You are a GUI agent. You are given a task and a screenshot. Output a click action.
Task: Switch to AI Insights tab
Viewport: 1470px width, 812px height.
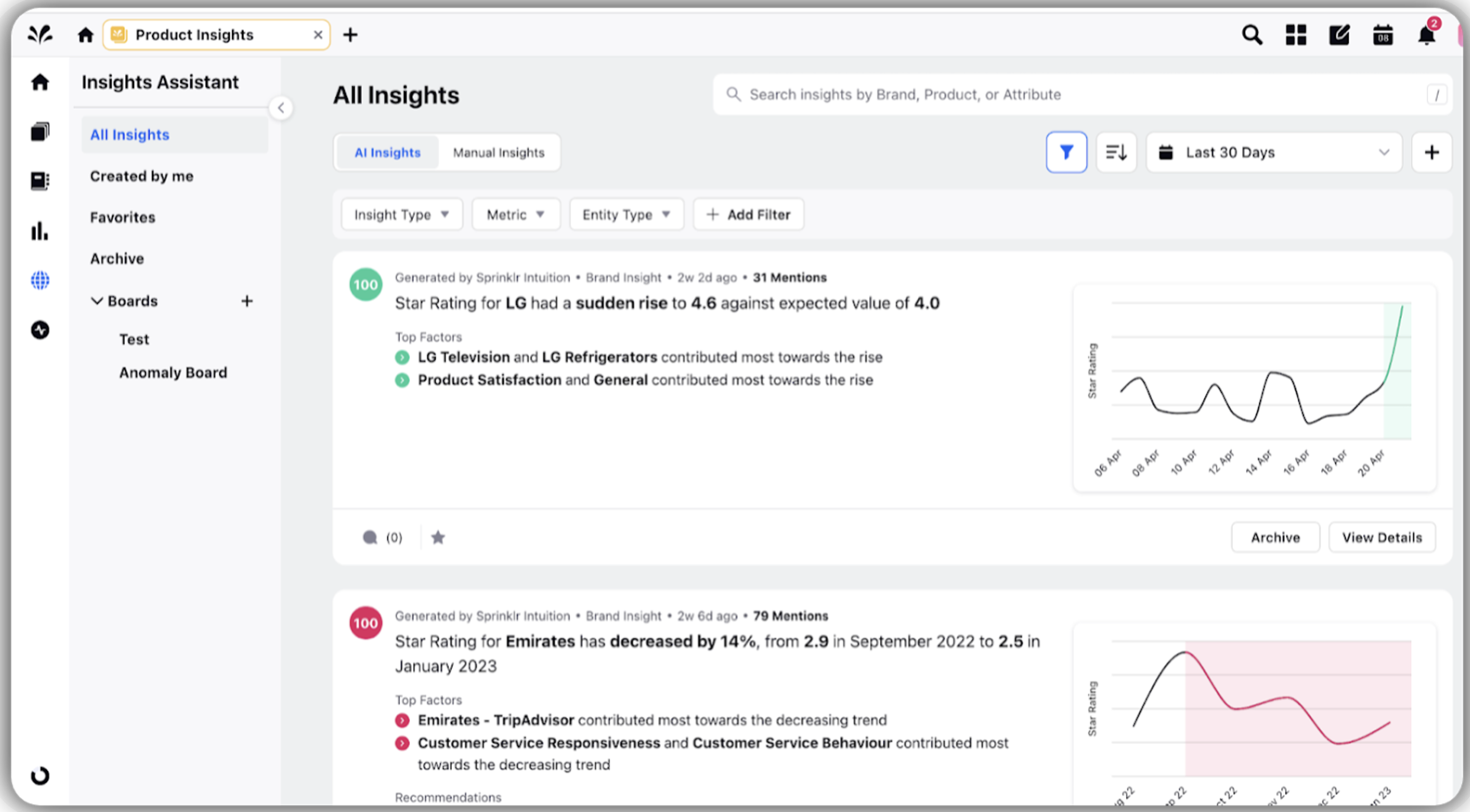click(x=388, y=152)
